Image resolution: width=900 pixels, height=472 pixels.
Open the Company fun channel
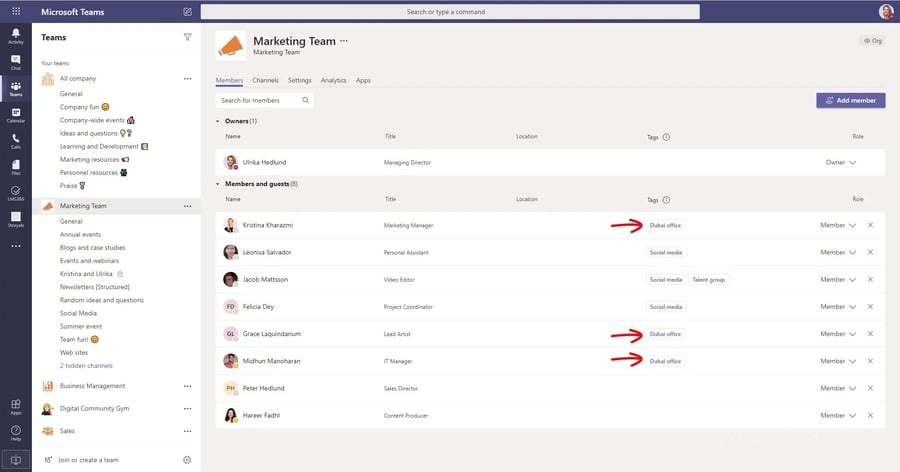[x=84, y=107]
